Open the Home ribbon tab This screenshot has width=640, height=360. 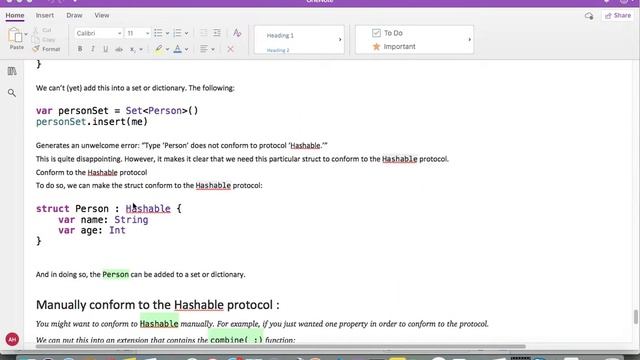click(15, 16)
